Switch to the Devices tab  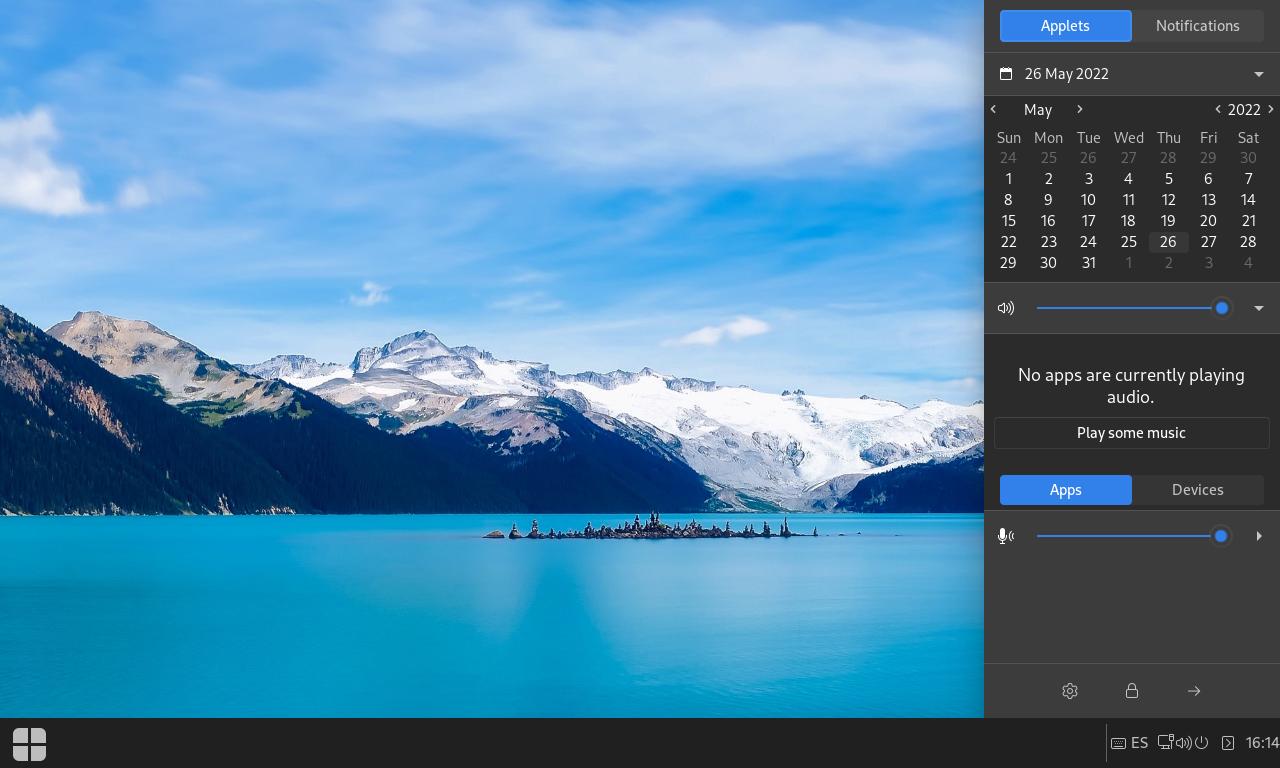coord(1198,490)
